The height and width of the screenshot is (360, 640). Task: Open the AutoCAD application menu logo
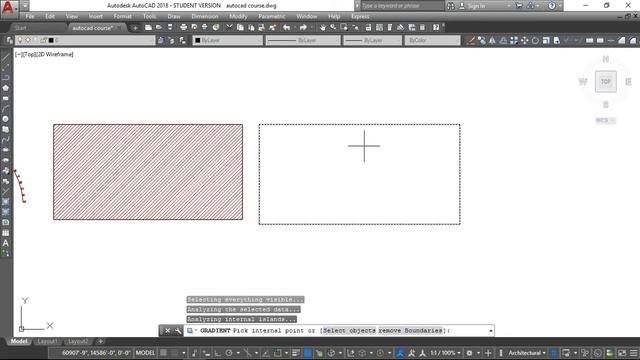coord(8,7)
